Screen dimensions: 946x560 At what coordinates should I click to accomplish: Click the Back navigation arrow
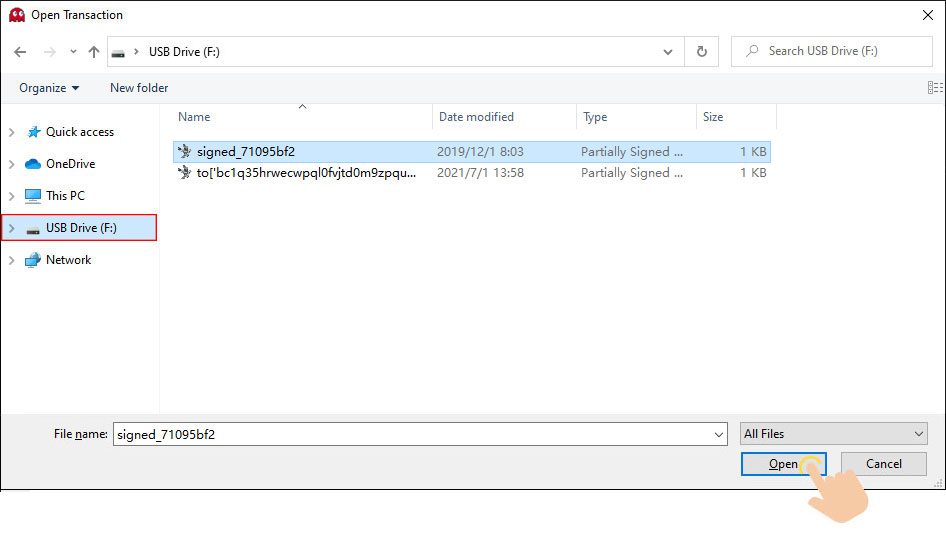(x=20, y=52)
